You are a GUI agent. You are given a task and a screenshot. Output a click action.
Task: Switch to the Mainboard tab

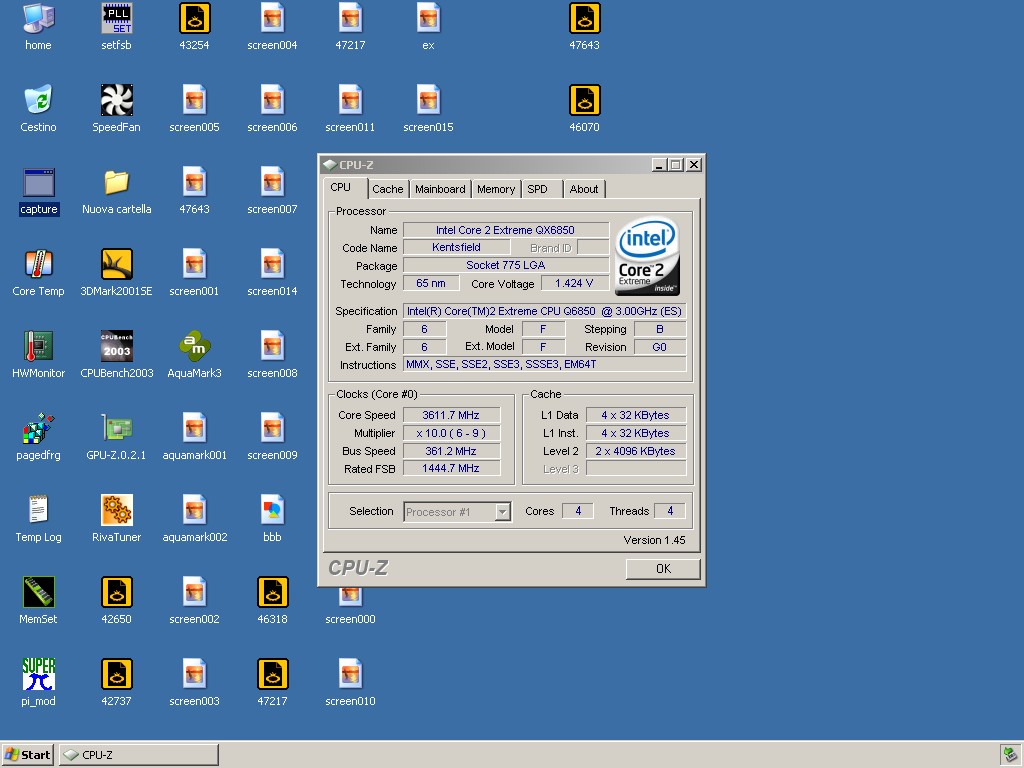point(440,189)
